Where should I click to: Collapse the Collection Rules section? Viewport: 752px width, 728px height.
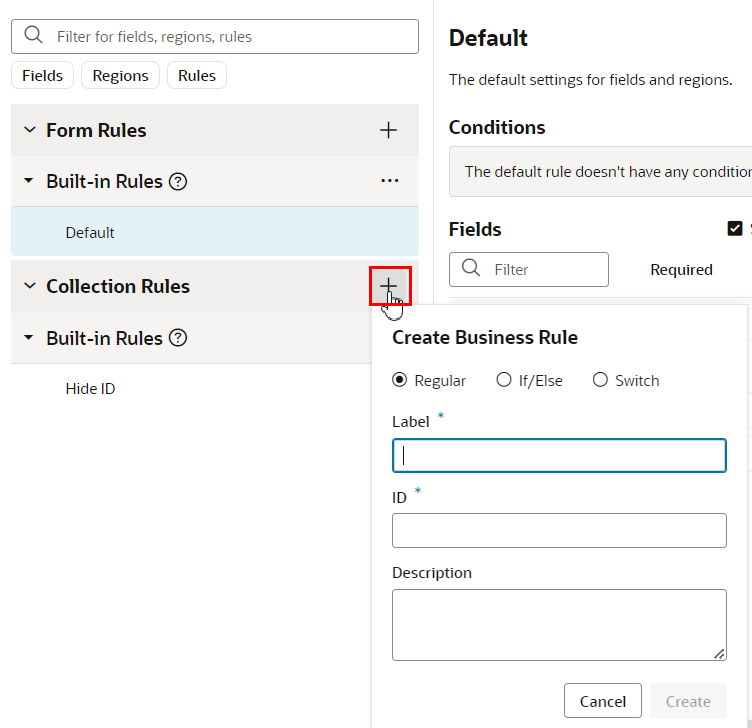pyautogui.click(x=29, y=287)
